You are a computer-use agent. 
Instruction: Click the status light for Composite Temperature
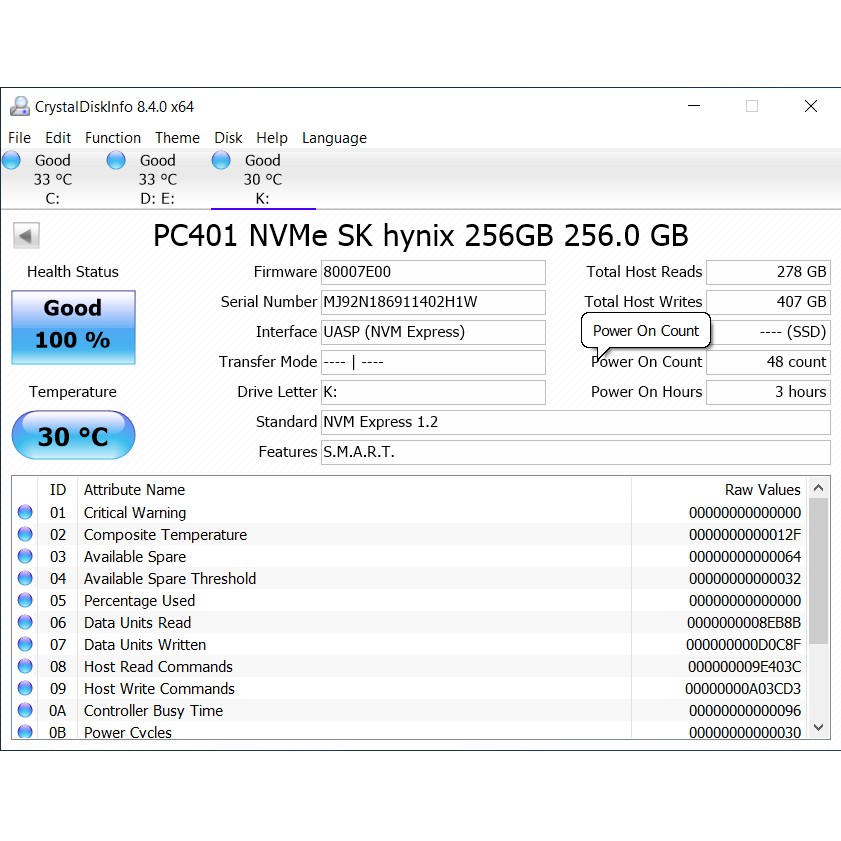pyautogui.click(x=24, y=534)
